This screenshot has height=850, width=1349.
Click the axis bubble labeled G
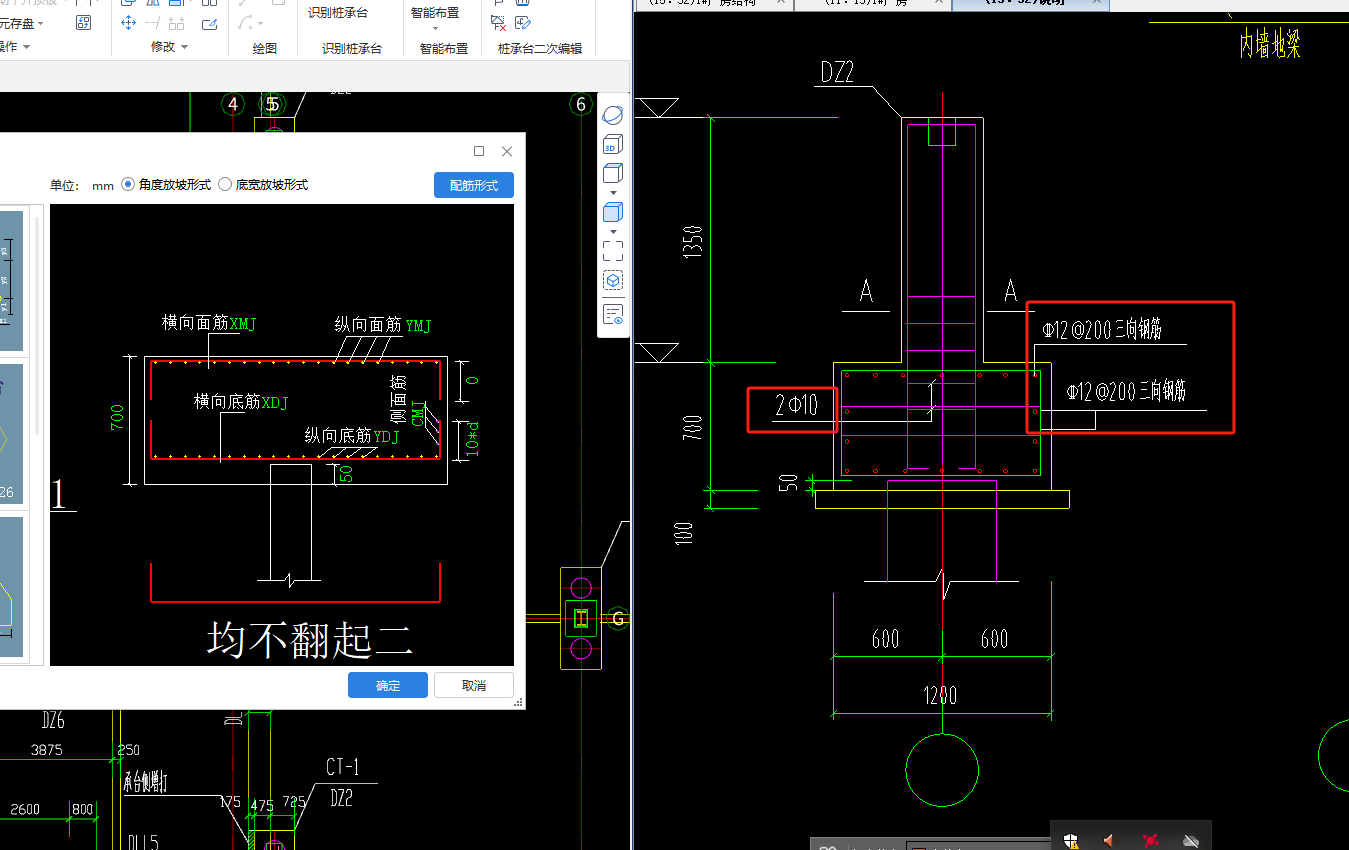click(618, 619)
